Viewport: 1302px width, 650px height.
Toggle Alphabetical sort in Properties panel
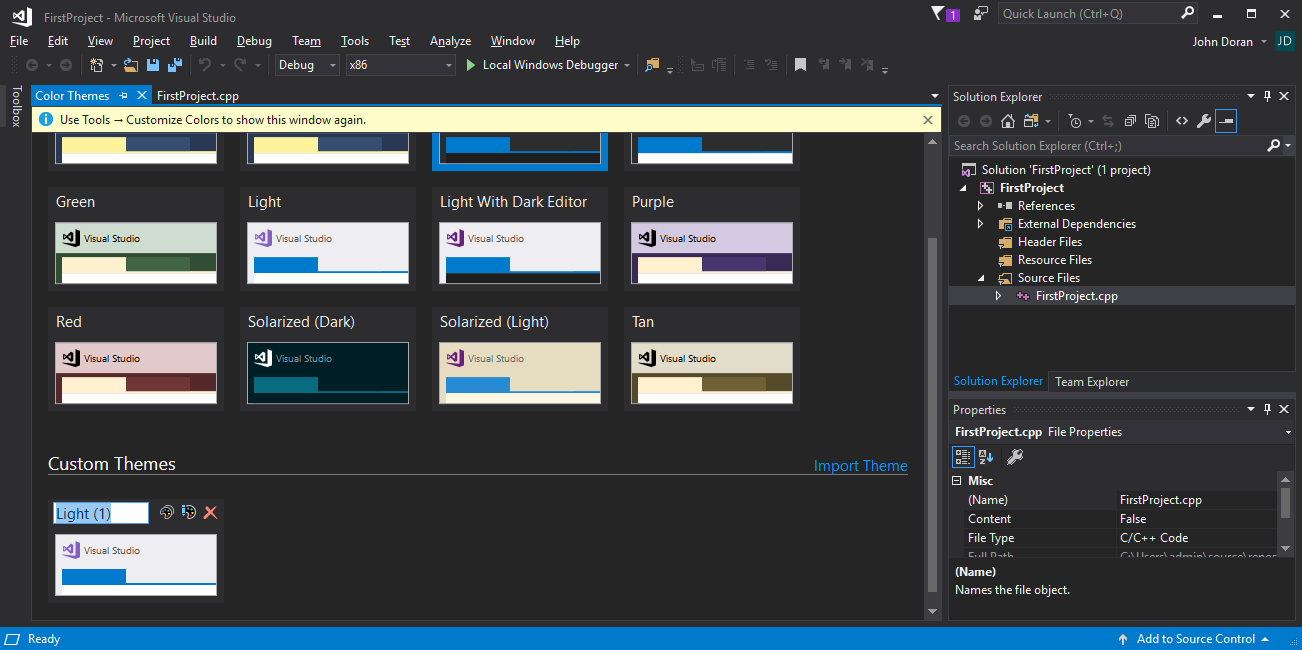[x=986, y=457]
